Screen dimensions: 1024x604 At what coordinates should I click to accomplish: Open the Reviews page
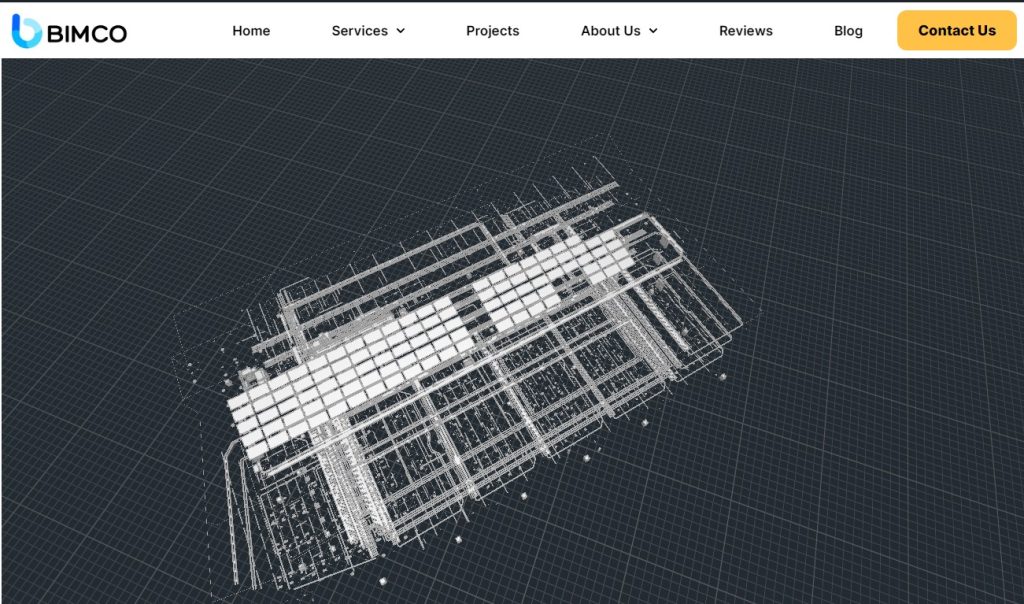(x=746, y=31)
